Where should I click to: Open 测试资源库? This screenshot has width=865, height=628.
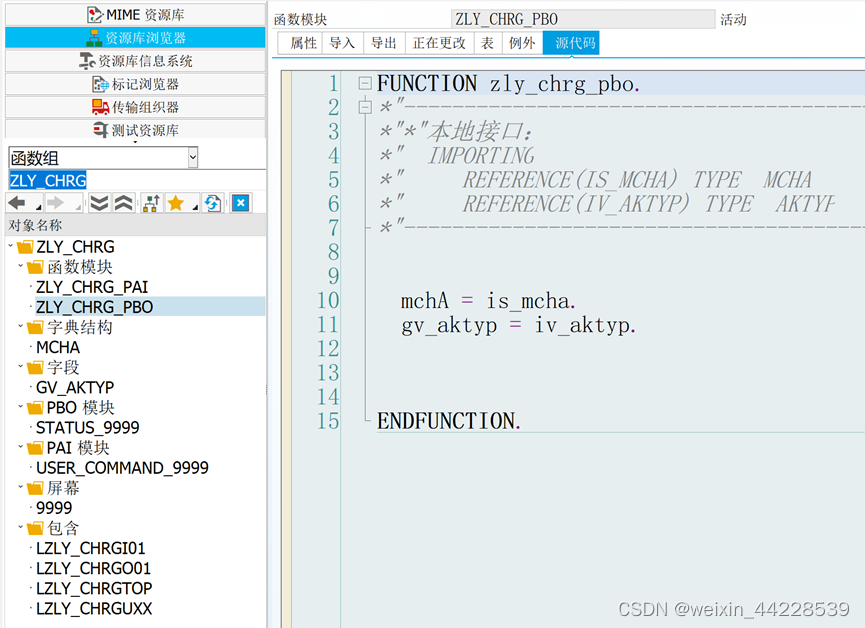click(136, 130)
